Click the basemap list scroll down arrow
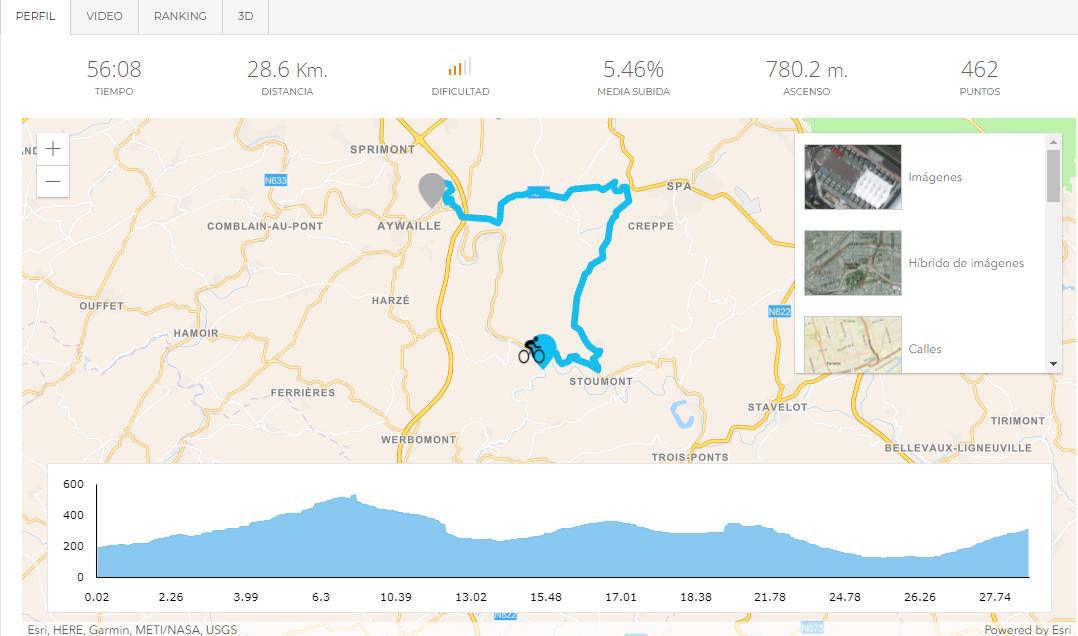The height and width of the screenshot is (636, 1078). point(1053,364)
